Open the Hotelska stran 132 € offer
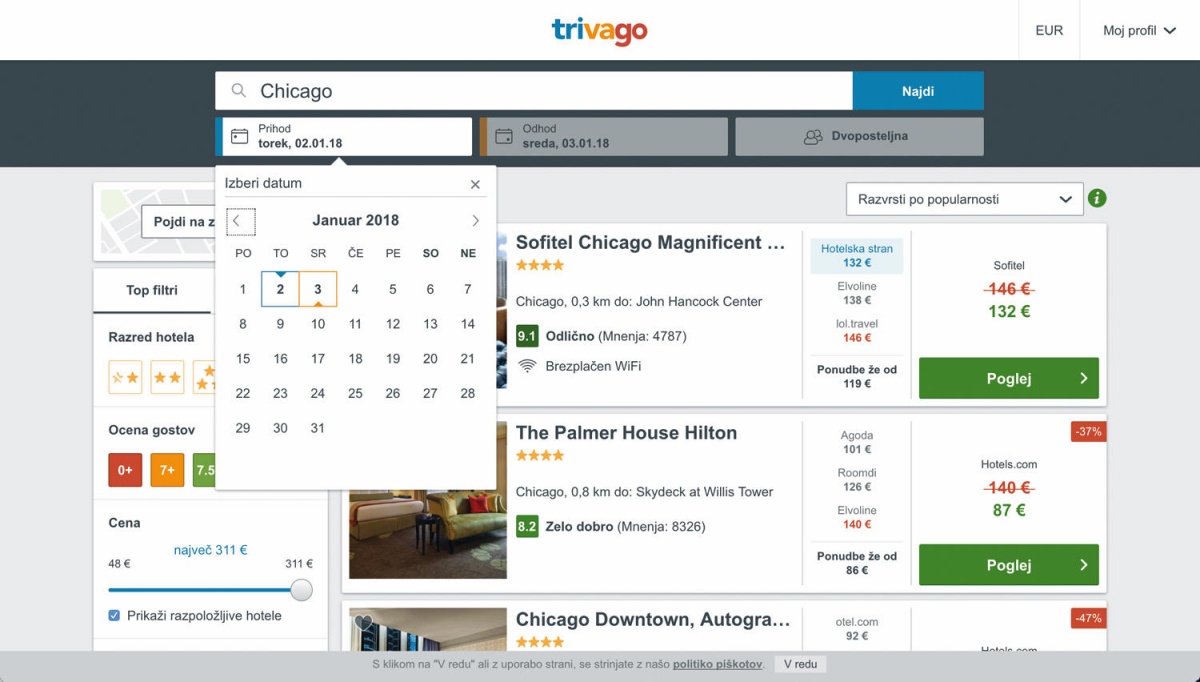This screenshot has height=682, width=1200. (857, 256)
